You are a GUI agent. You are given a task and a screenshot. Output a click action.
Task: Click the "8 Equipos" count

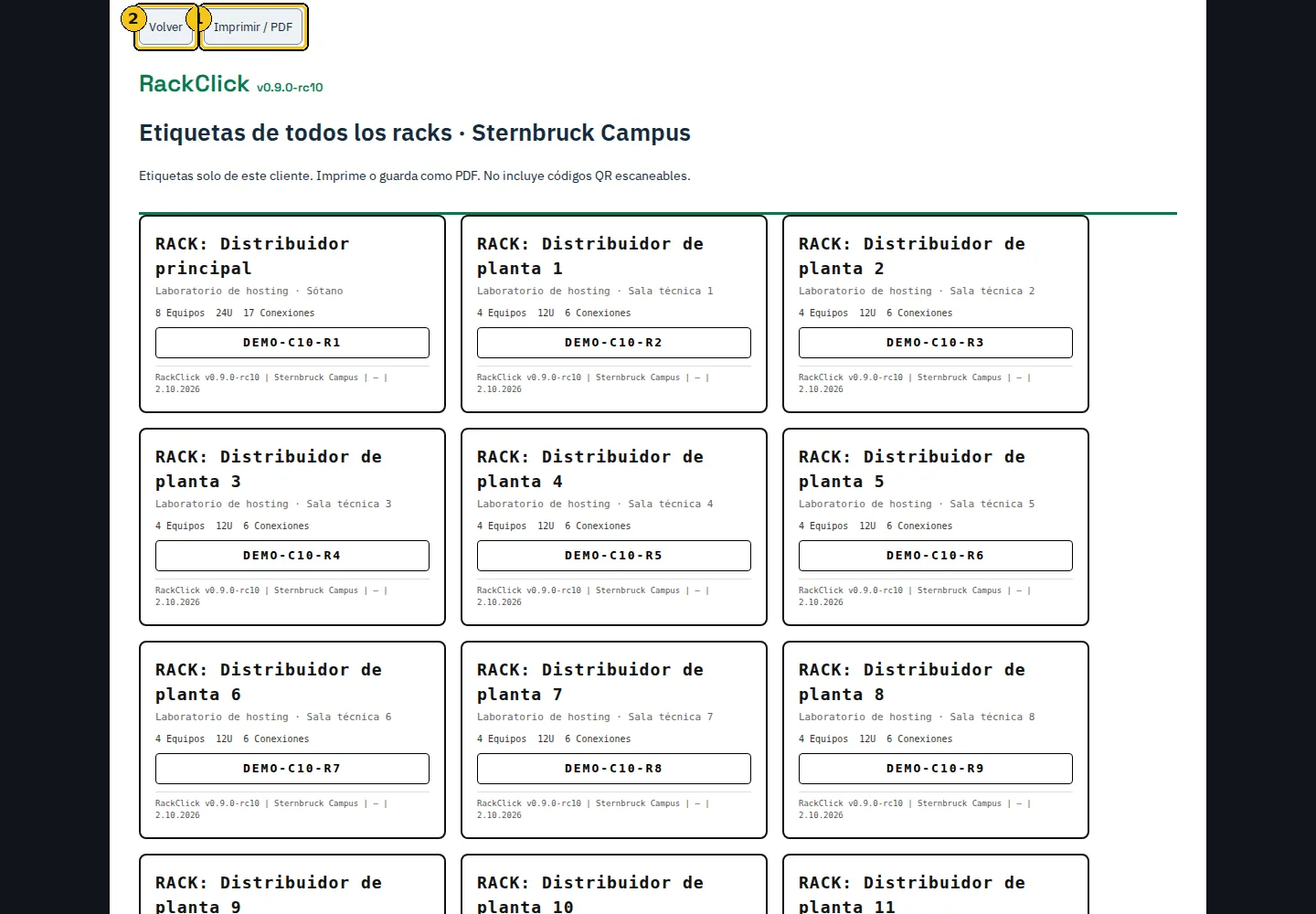[180, 313]
